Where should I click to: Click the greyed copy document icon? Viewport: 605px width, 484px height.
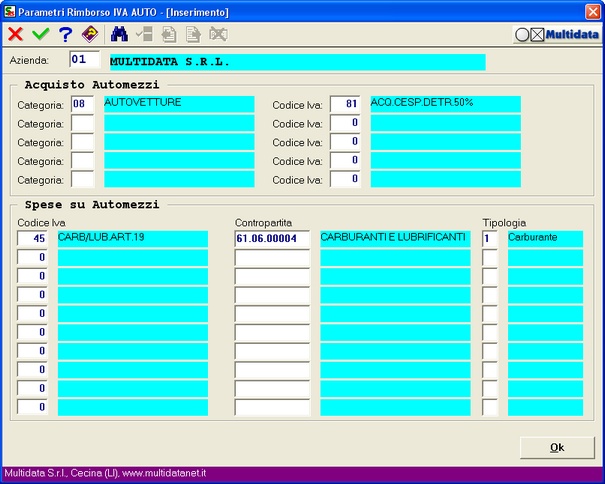pyautogui.click(x=168, y=34)
